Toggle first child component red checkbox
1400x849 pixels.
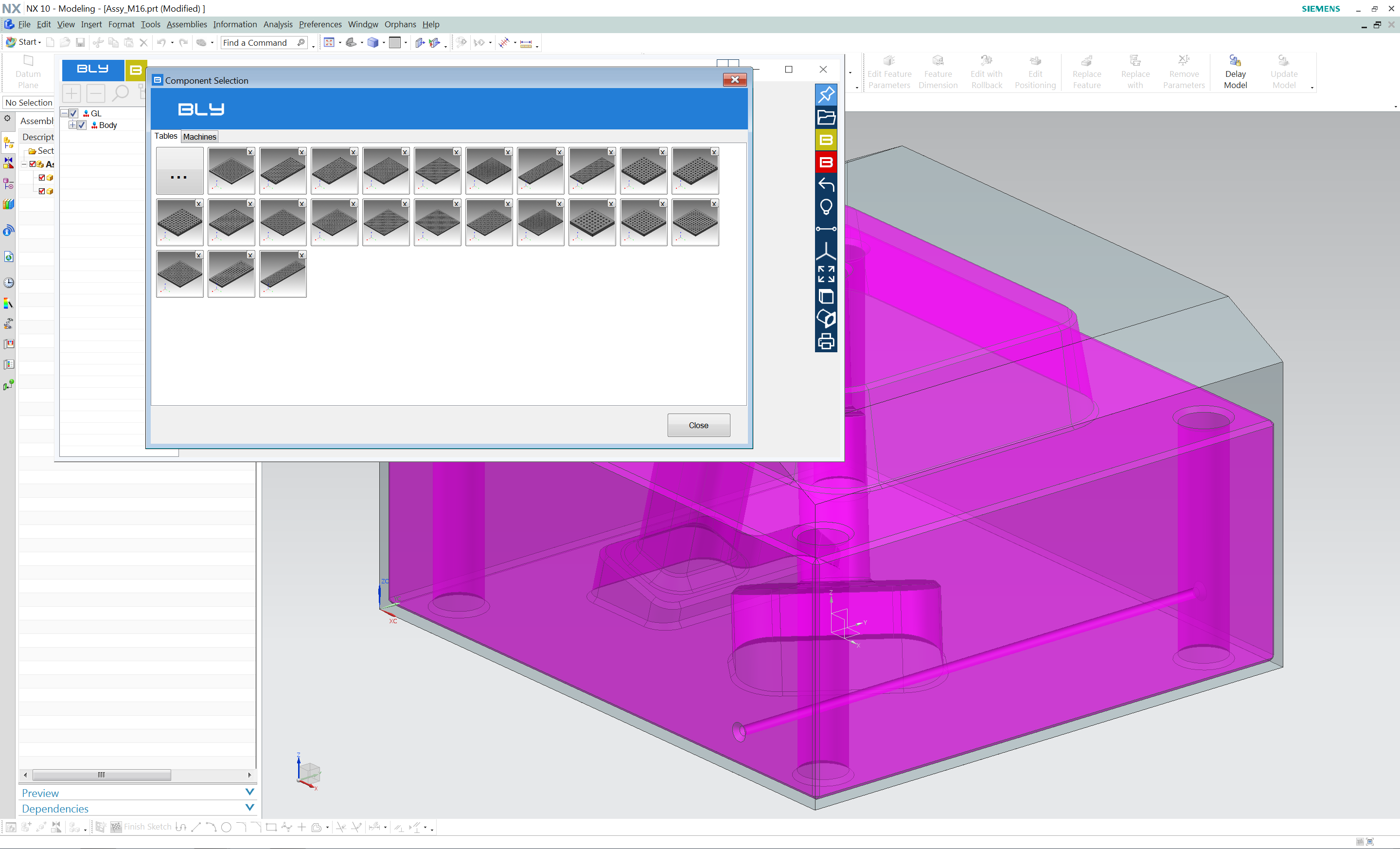[41, 178]
